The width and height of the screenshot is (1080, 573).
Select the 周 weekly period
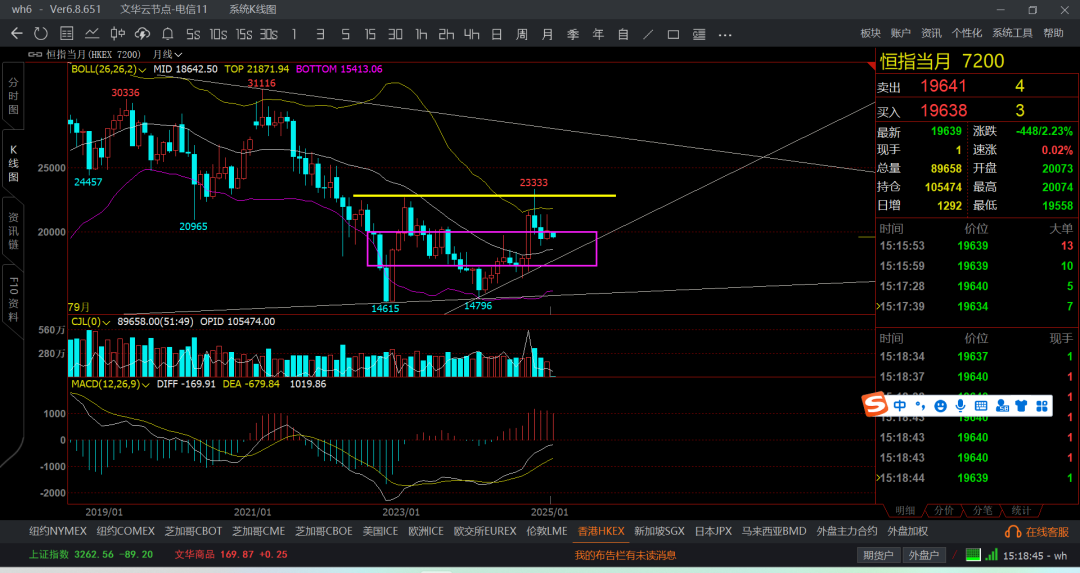click(x=522, y=34)
